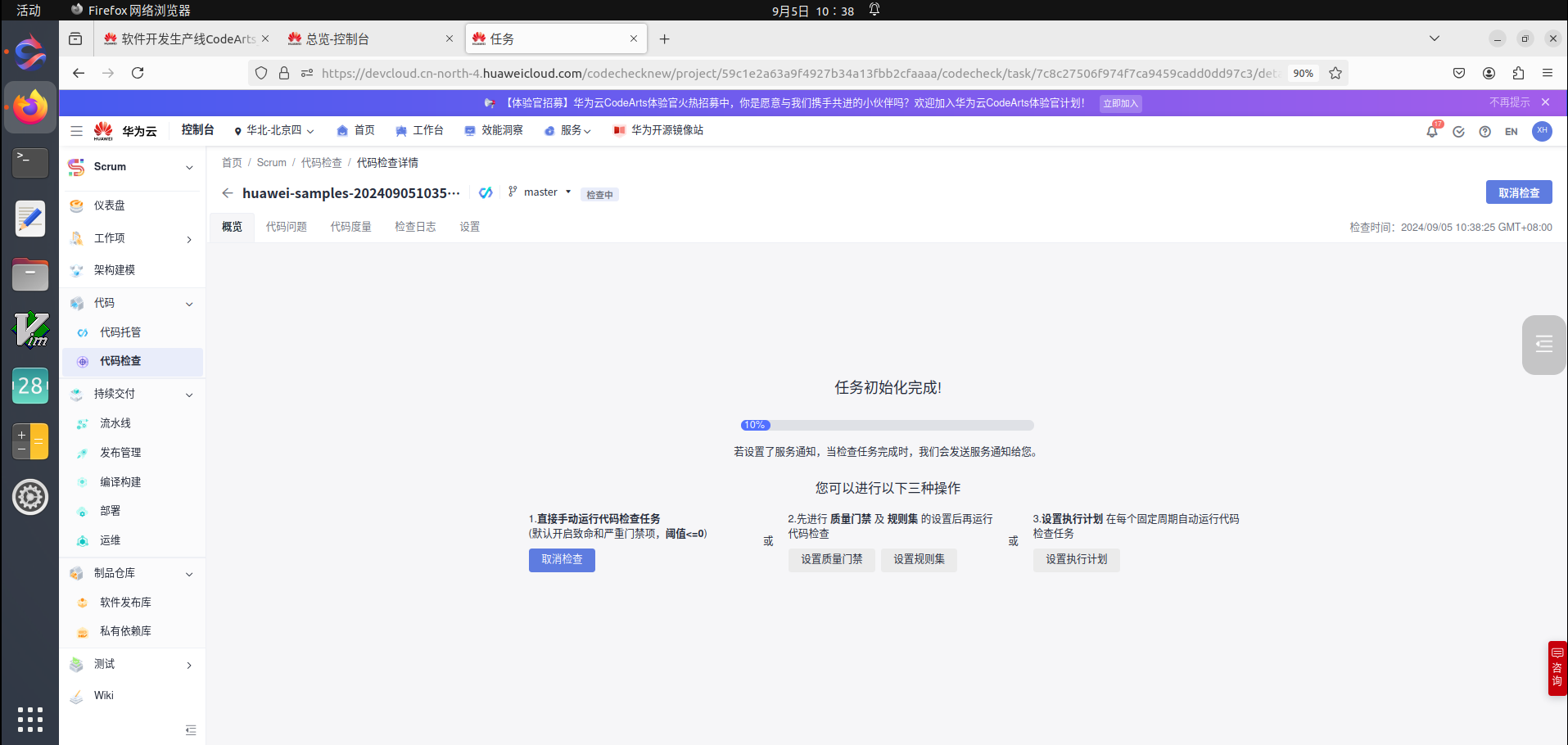Open 代码托管 in the sidebar
Image resolution: width=1568 pixels, height=745 pixels.
pos(120,332)
